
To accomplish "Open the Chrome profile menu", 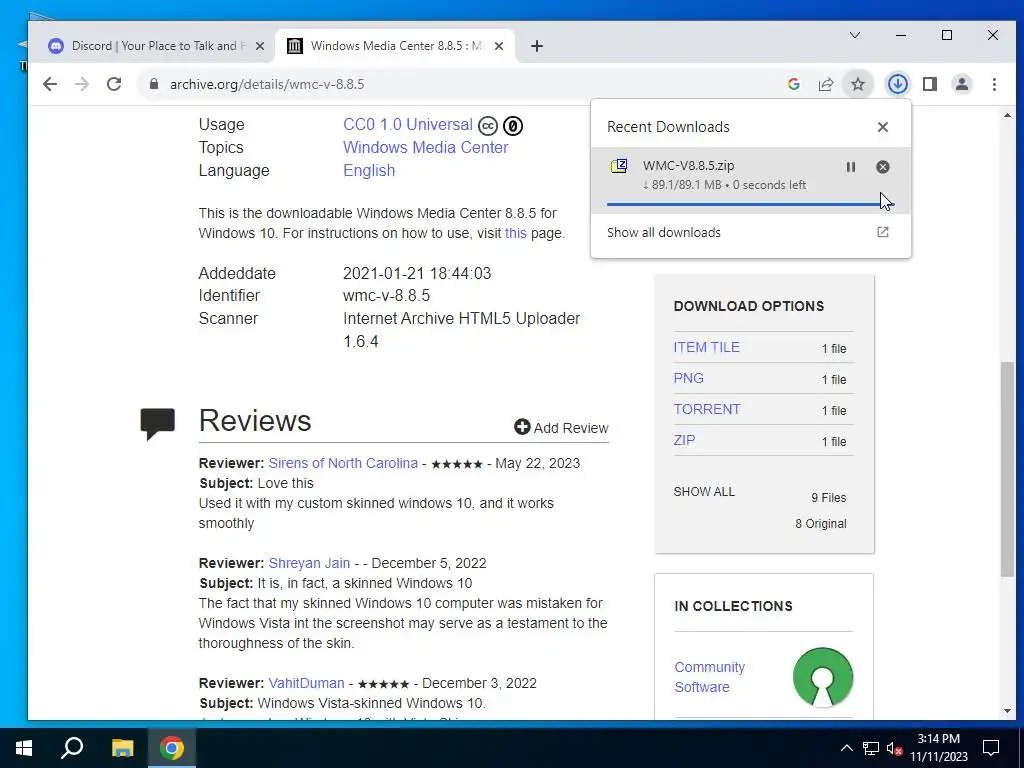I will pos(962,84).
